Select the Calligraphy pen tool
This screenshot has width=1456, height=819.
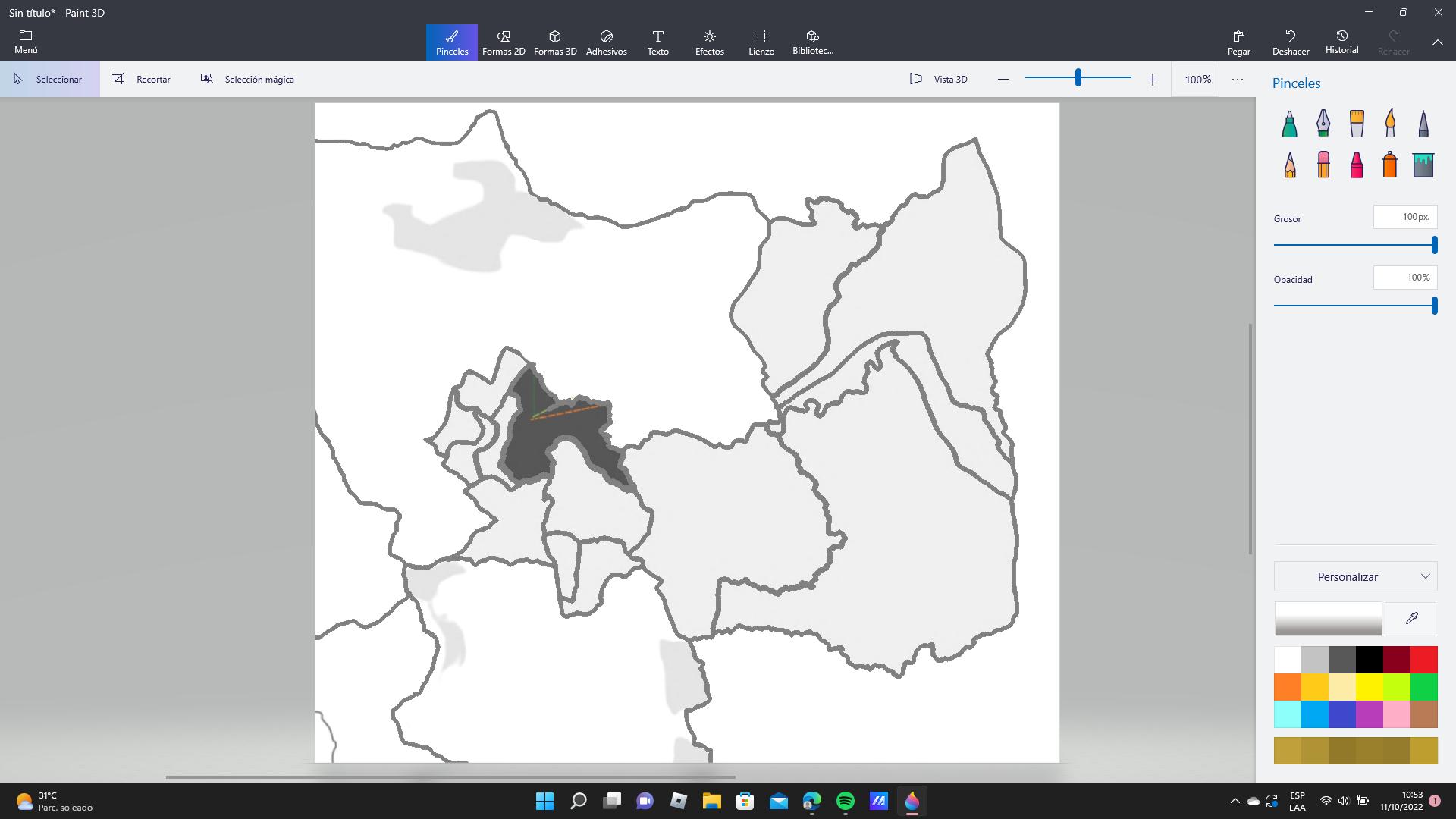1323,124
